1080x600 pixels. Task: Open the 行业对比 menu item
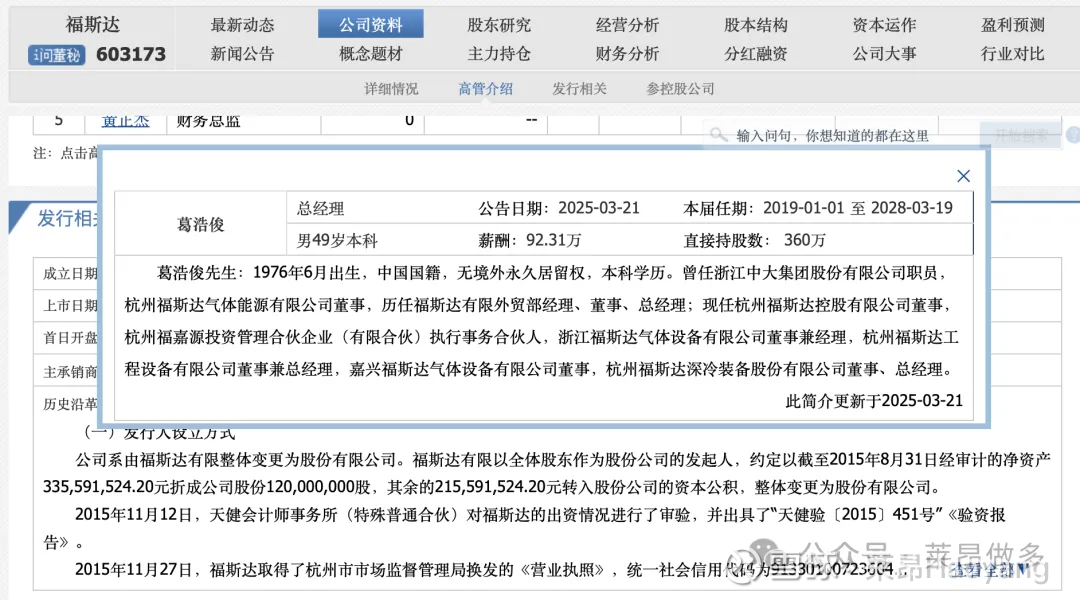coord(1012,54)
